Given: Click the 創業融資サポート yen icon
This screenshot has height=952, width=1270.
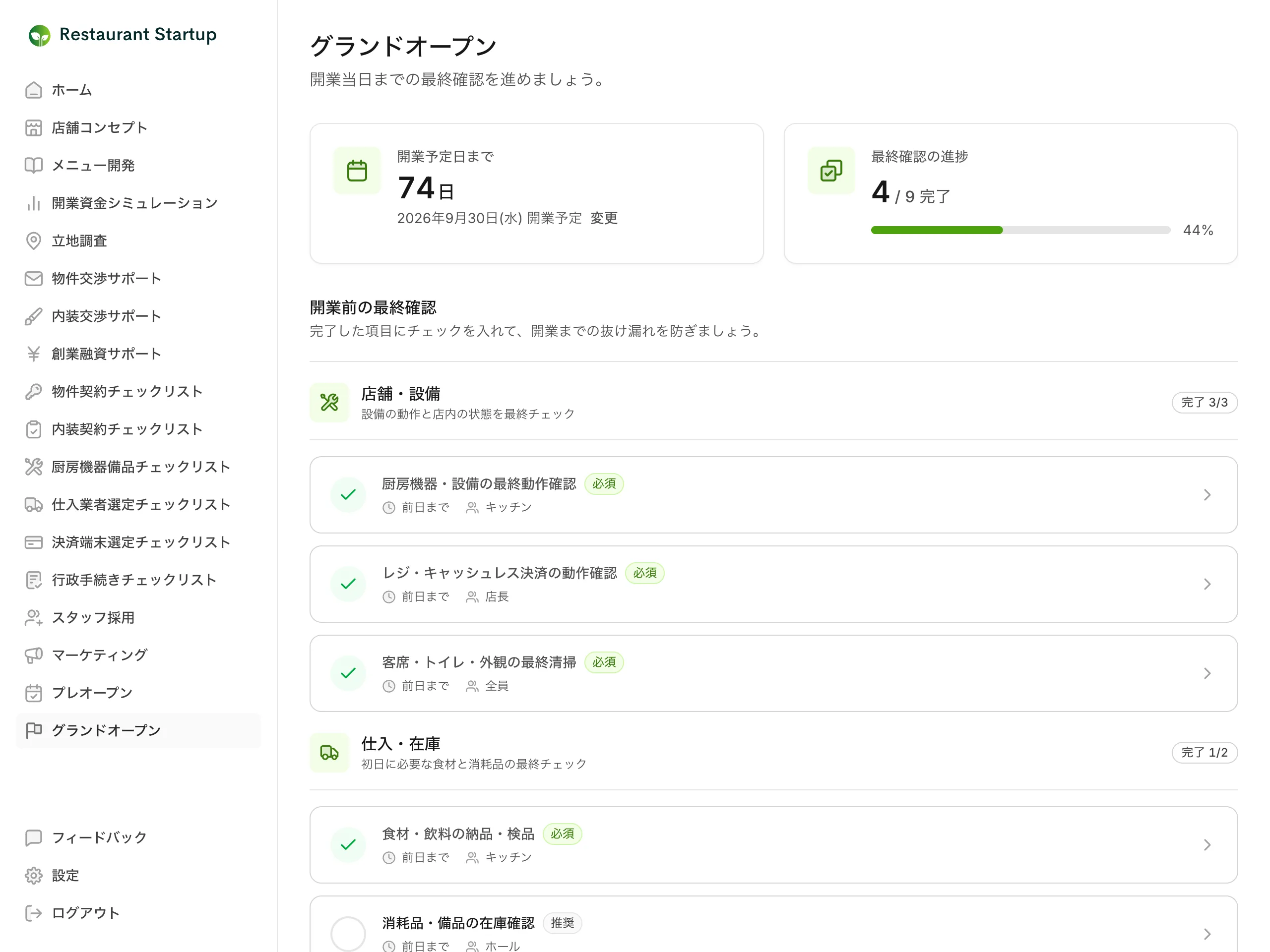Looking at the screenshot, I should (33, 354).
